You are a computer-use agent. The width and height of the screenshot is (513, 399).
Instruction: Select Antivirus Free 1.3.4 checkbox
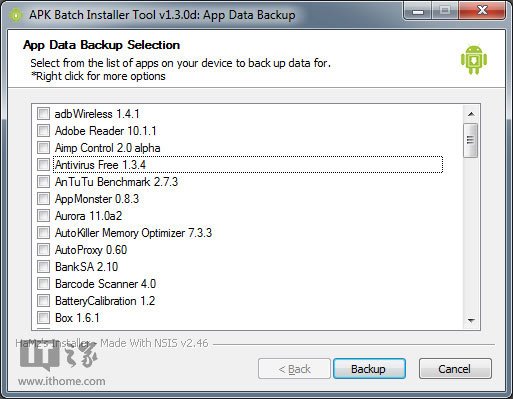point(43,165)
